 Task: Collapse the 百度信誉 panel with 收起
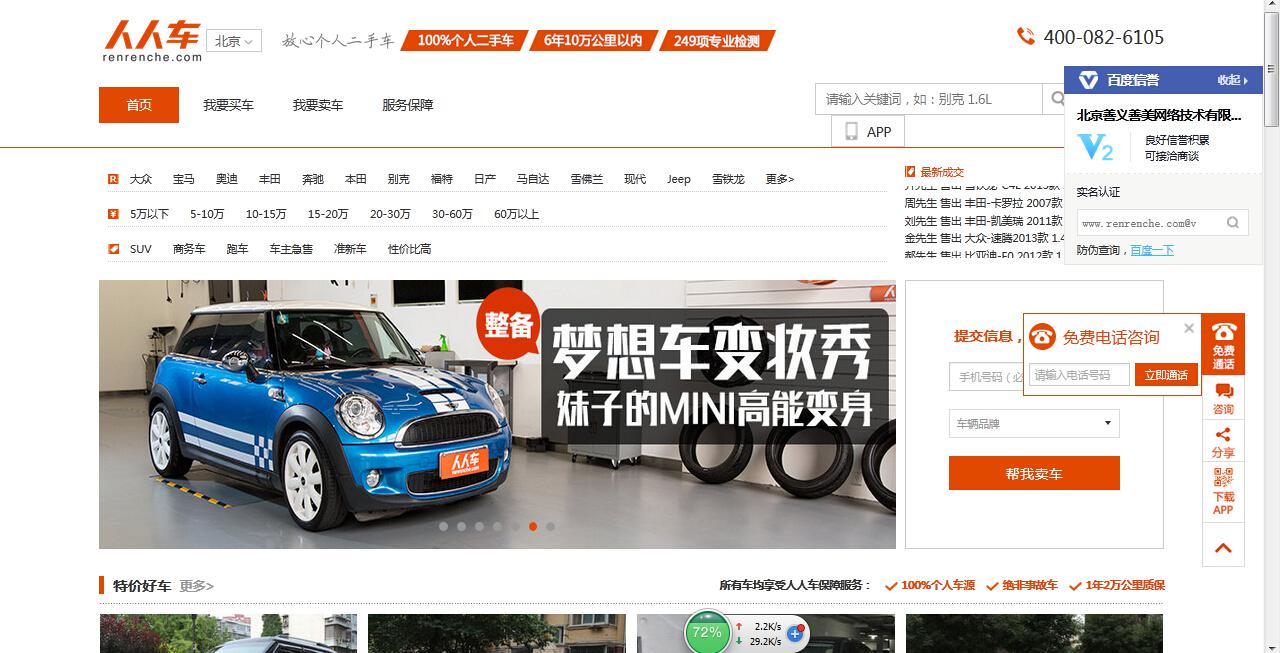[1232, 80]
